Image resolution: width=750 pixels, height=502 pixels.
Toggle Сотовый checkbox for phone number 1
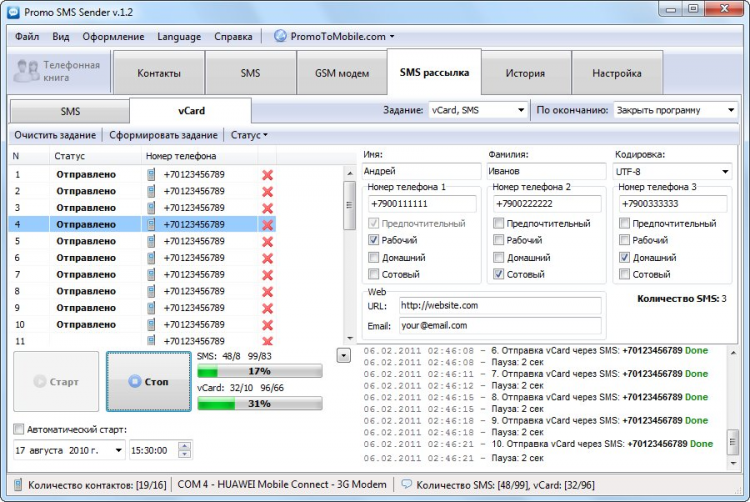point(374,274)
